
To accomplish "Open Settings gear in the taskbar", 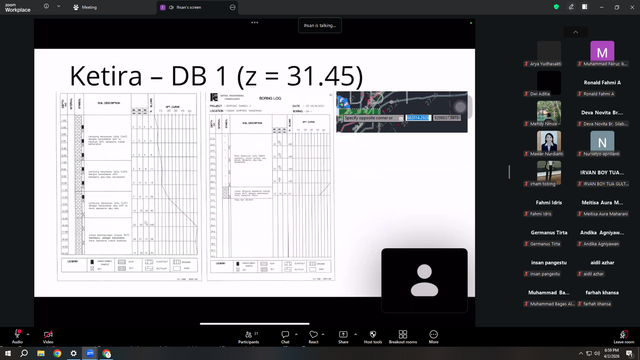I will coord(73,353).
